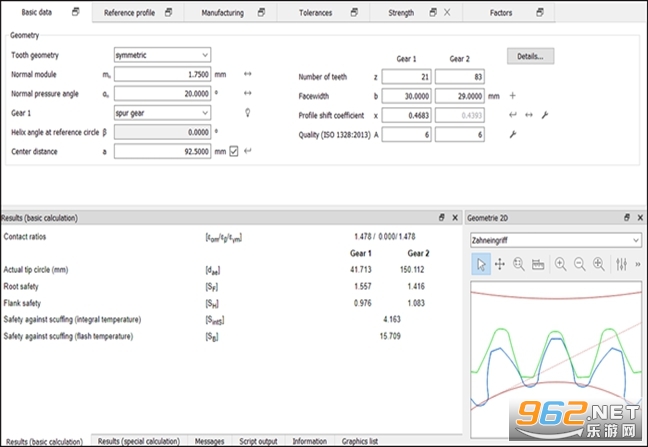Viewport: 648px width, 447px height.
Task: Open the Zahneingriff dropdown in Geometrie 2D
Action: [556, 240]
